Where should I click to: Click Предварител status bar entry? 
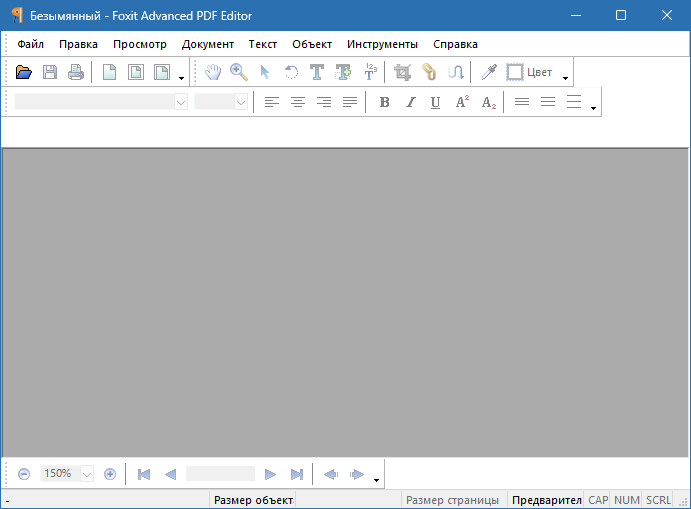click(x=546, y=500)
